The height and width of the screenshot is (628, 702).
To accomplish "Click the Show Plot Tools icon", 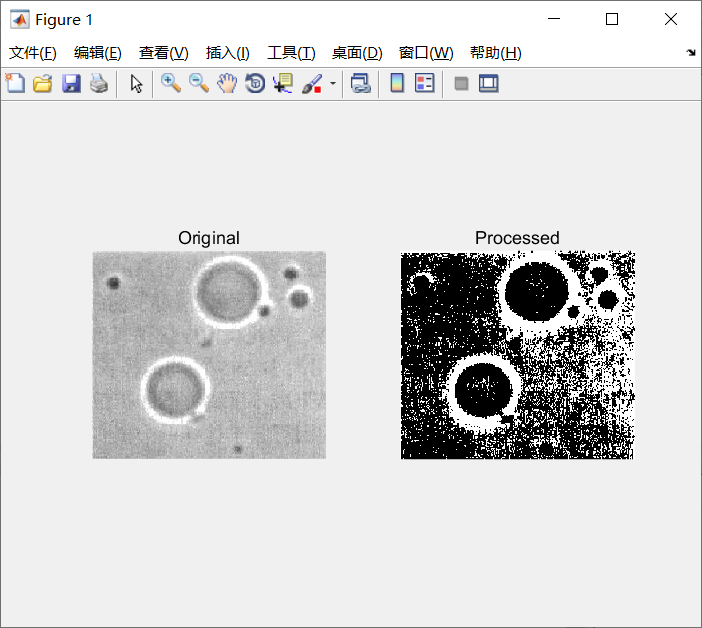I will (488, 84).
